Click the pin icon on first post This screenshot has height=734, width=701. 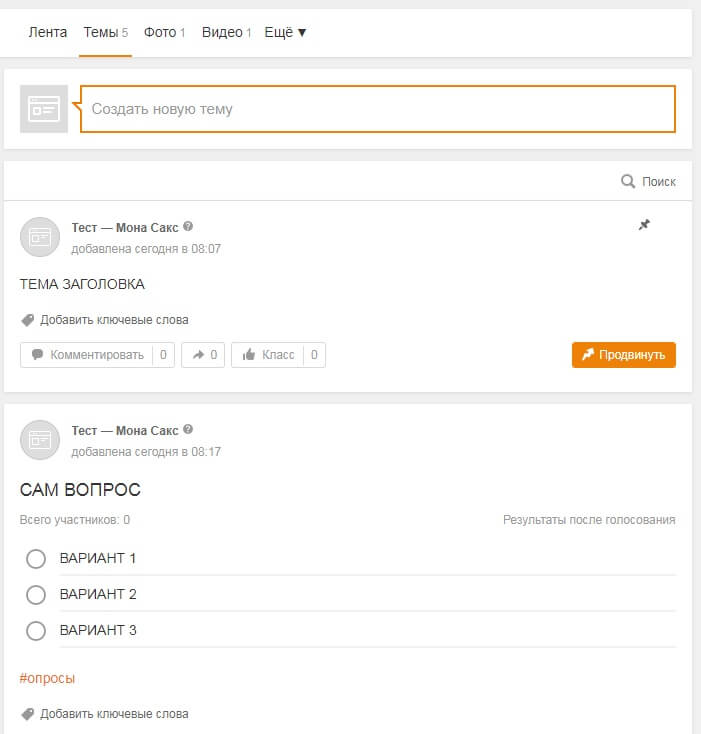coord(644,225)
